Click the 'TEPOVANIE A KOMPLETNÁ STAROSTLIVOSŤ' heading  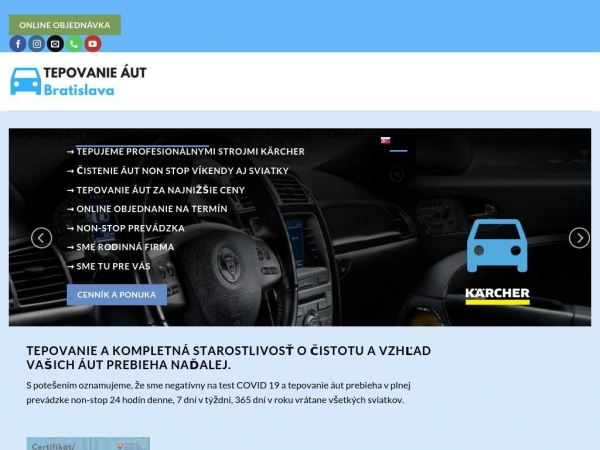coord(229,357)
